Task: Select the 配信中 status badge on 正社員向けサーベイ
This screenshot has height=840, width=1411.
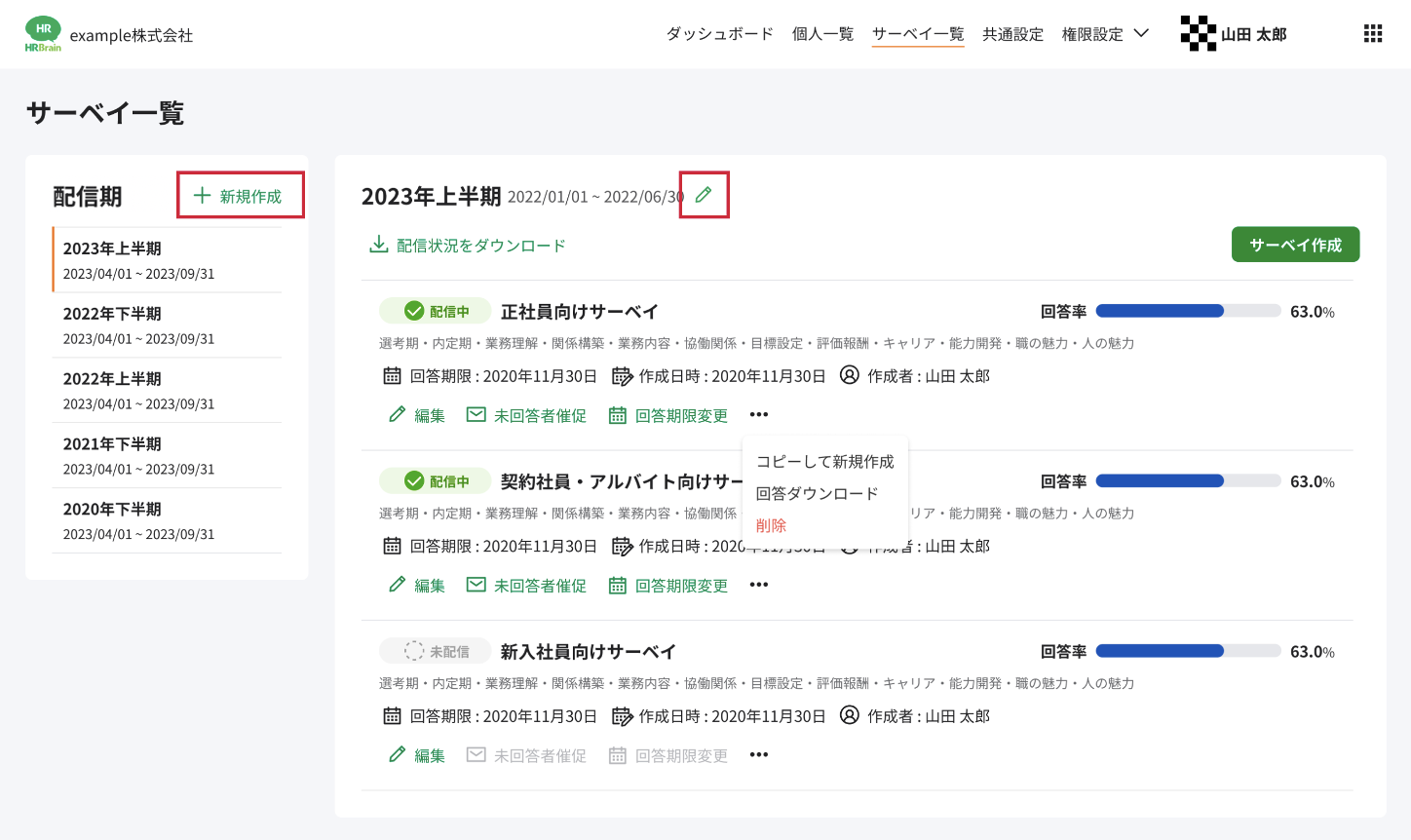Action: click(x=436, y=310)
